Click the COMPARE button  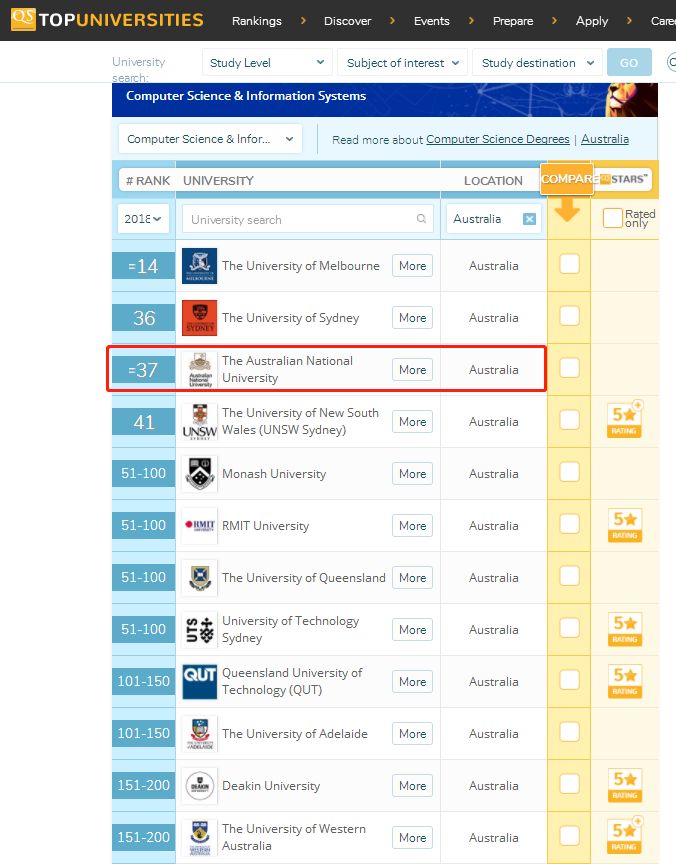coord(567,179)
